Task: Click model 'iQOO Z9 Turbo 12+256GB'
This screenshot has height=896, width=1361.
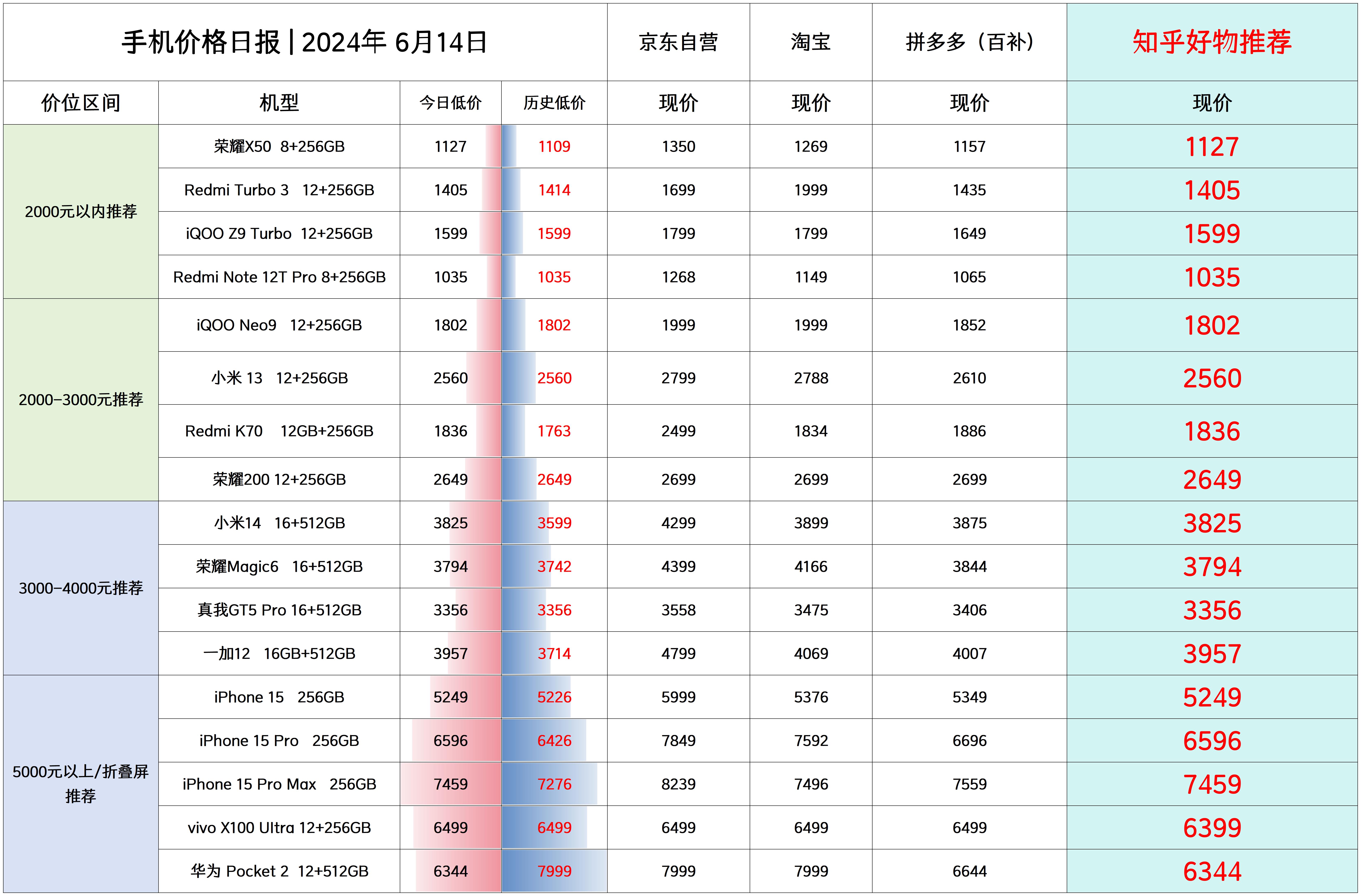Action: click(279, 233)
